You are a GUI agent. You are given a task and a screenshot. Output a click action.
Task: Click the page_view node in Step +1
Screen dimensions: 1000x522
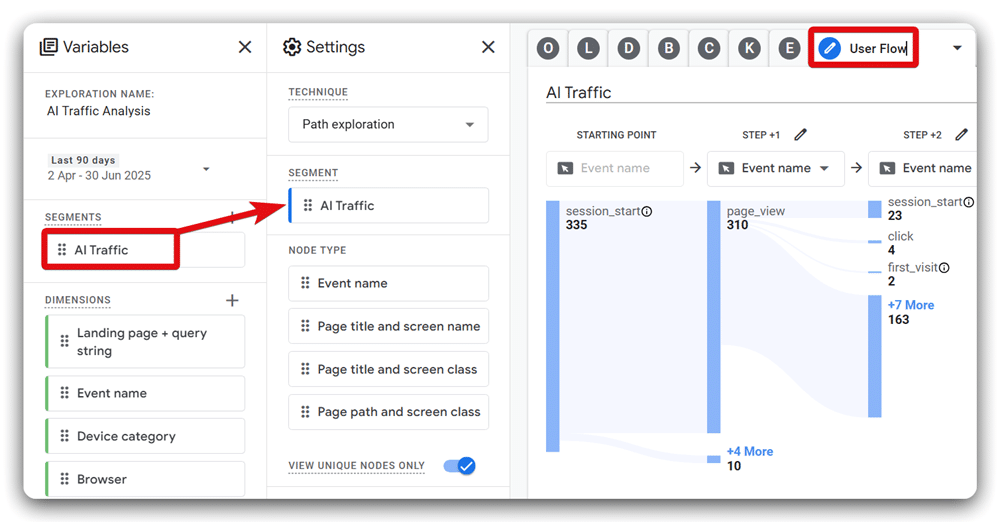714,317
